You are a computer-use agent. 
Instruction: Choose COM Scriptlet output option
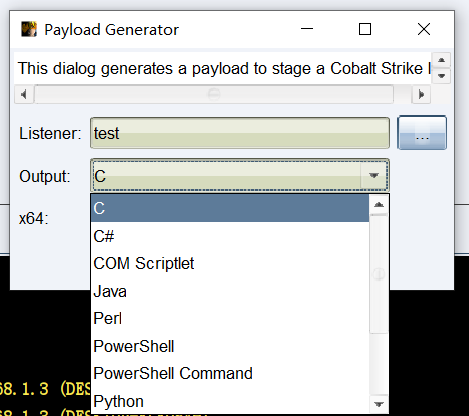pyautogui.click(x=230, y=263)
